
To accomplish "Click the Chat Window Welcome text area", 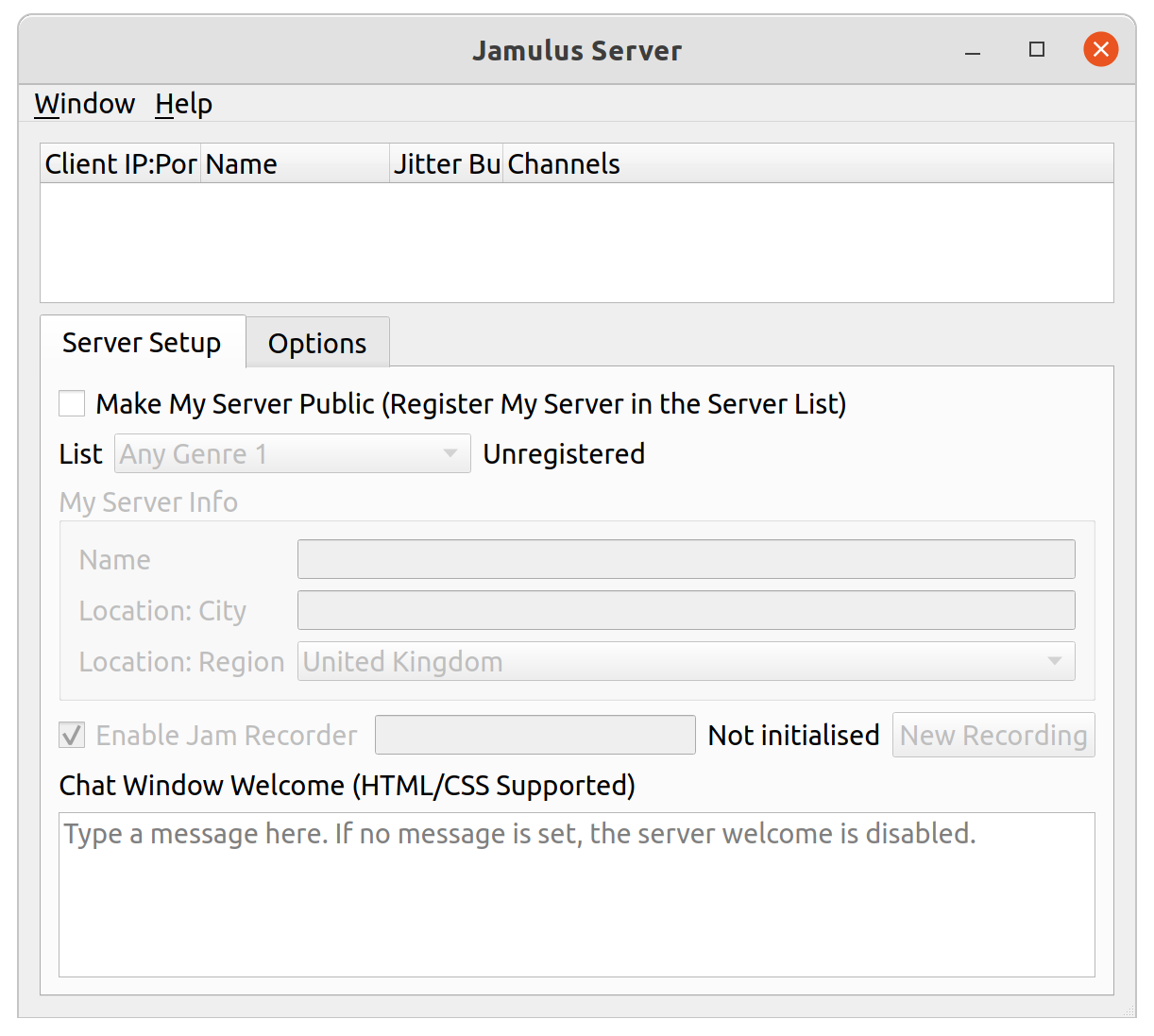I will click(x=577, y=894).
